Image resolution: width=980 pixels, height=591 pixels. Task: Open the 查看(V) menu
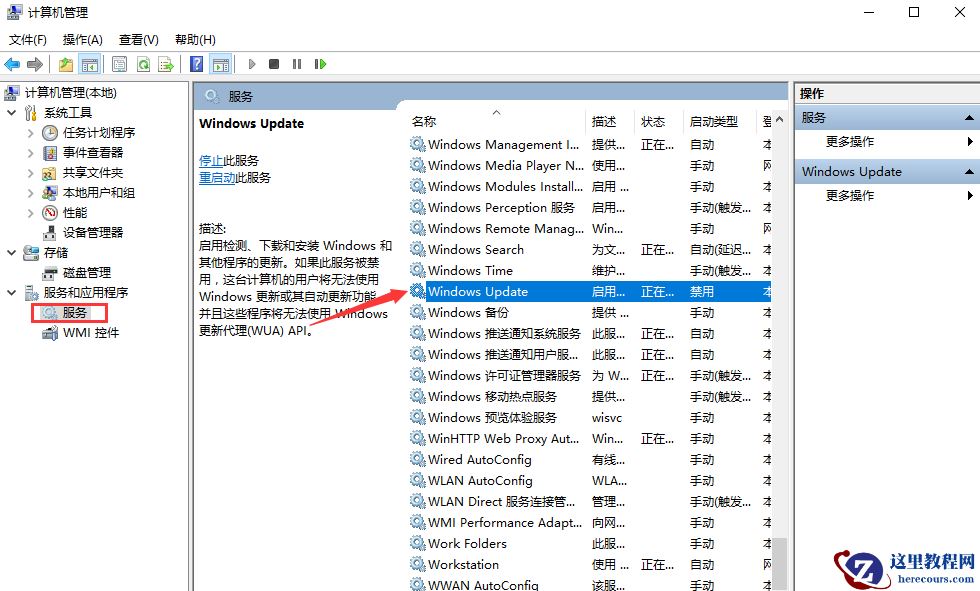138,39
